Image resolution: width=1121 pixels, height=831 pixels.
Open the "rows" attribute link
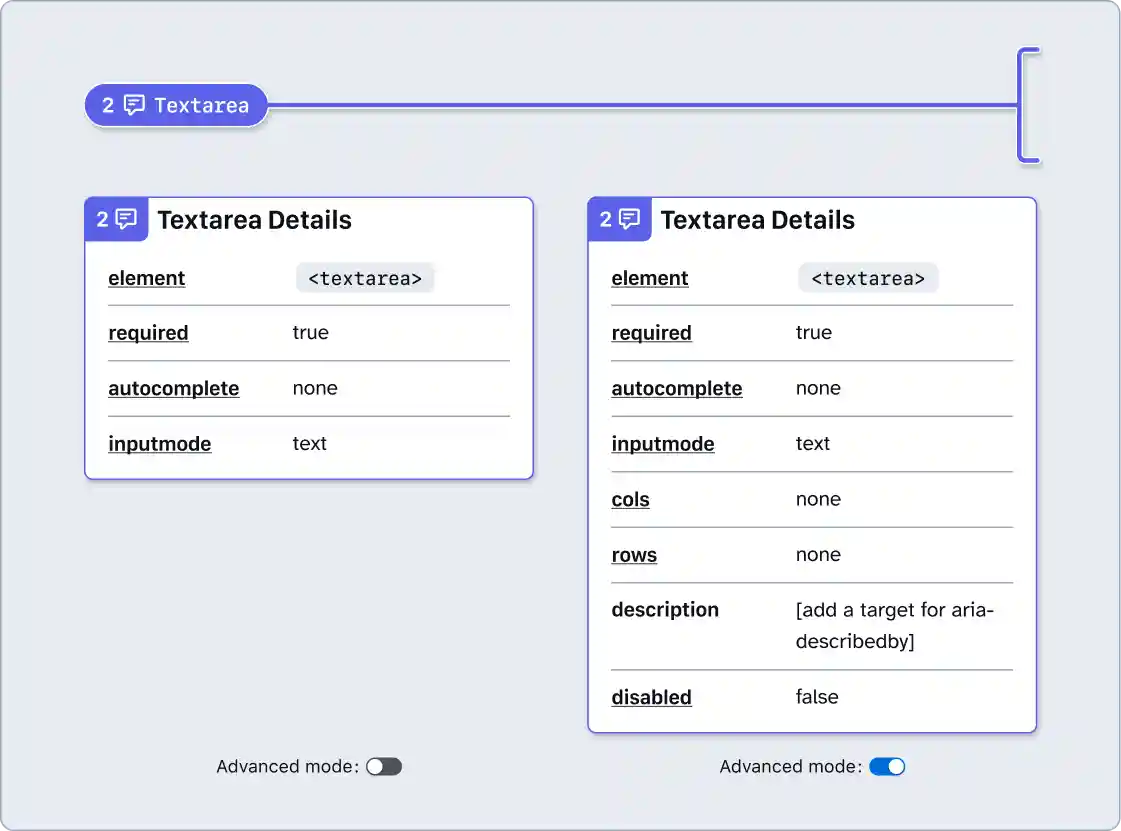tap(634, 555)
